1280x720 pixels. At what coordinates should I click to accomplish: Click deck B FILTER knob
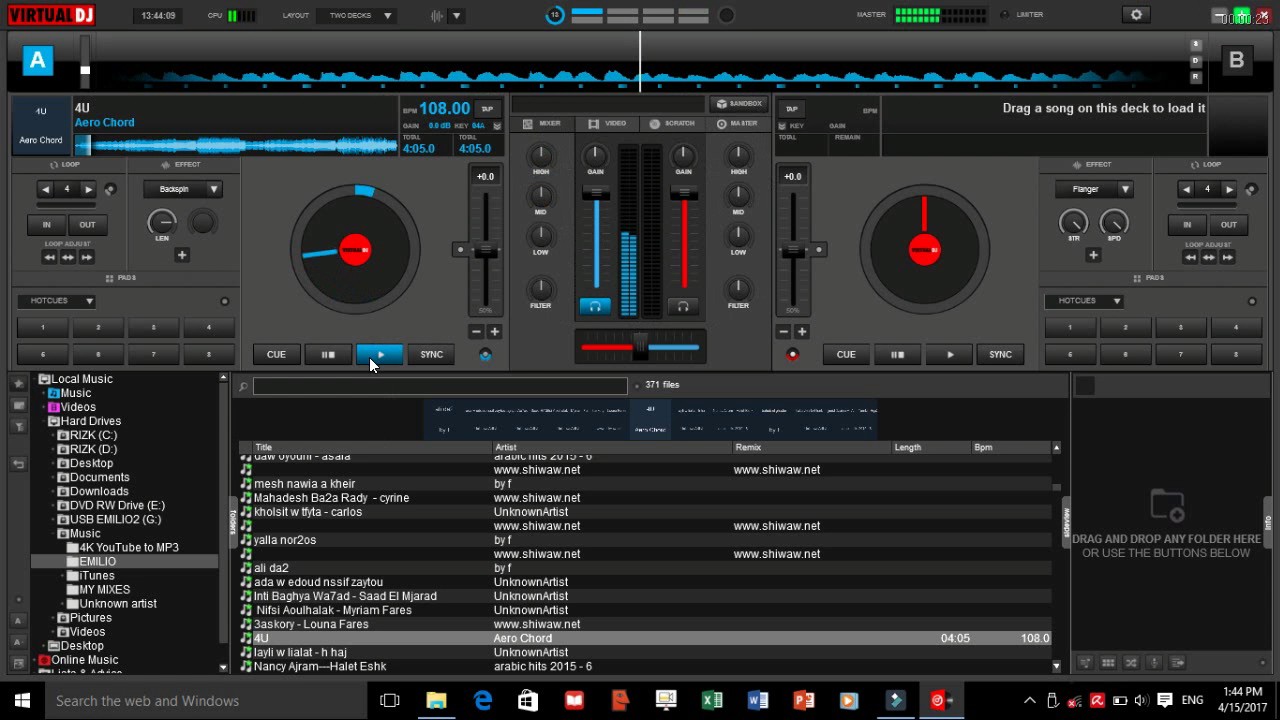[x=738, y=289]
